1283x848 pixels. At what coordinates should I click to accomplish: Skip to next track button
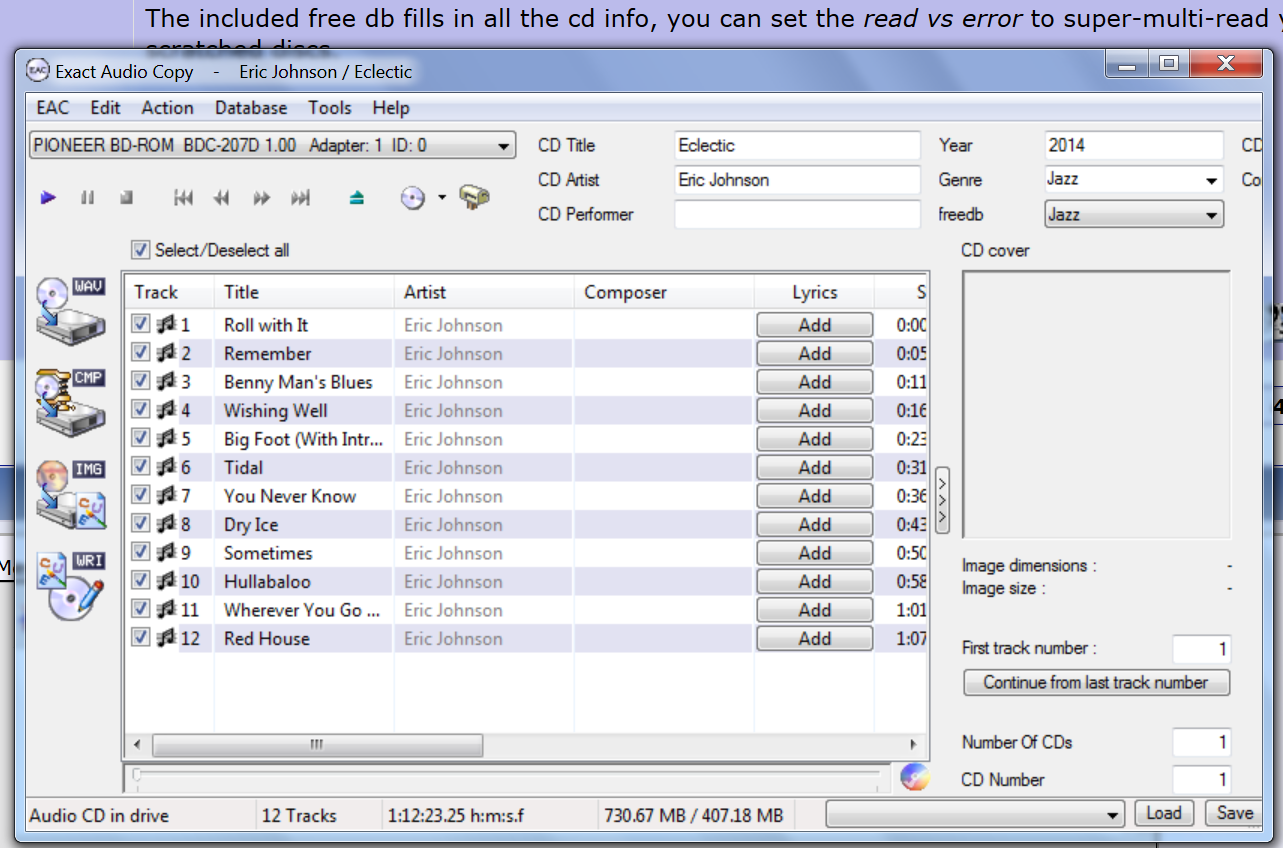(x=300, y=198)
